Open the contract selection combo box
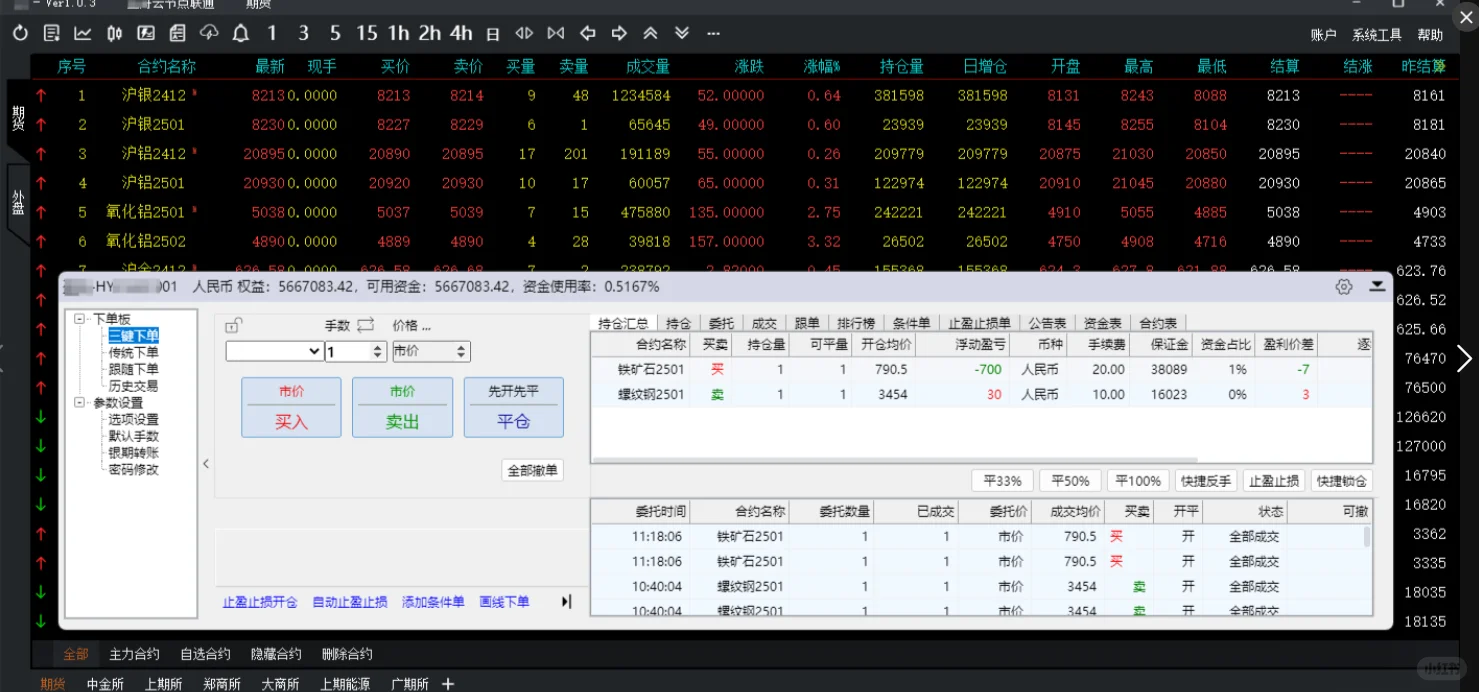This screenshot has width=1479, height=692. pyautogui.click(x=274, y=351)
